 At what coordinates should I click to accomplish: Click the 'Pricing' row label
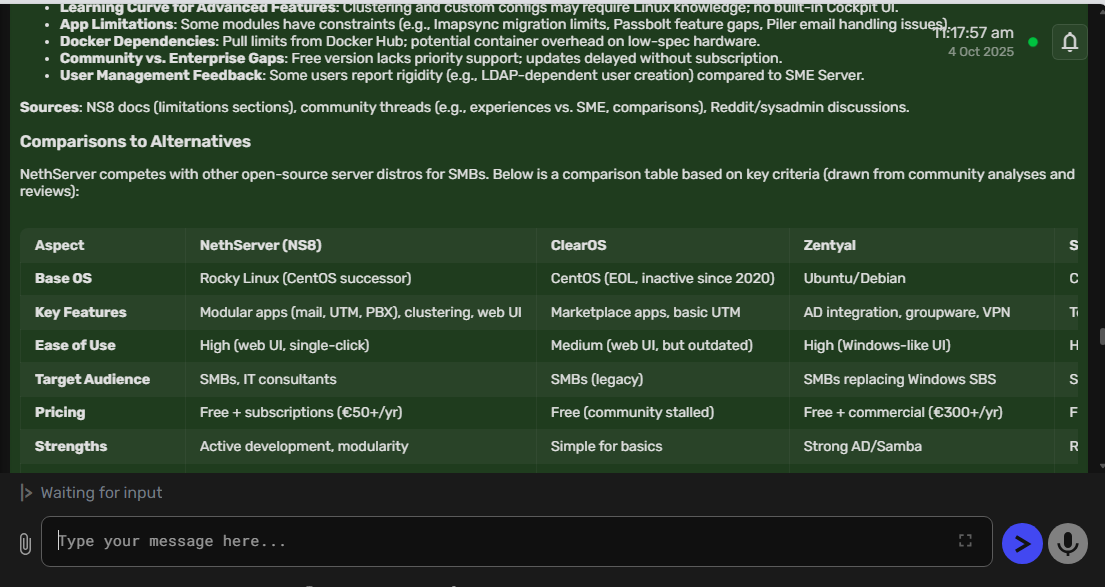coord(60,412)
